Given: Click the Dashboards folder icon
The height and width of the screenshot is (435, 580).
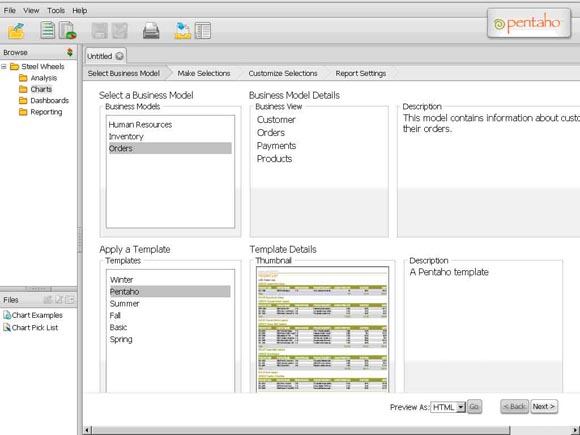Looking at the screenshot, I should pyautogui.click(x=23, y=101).
